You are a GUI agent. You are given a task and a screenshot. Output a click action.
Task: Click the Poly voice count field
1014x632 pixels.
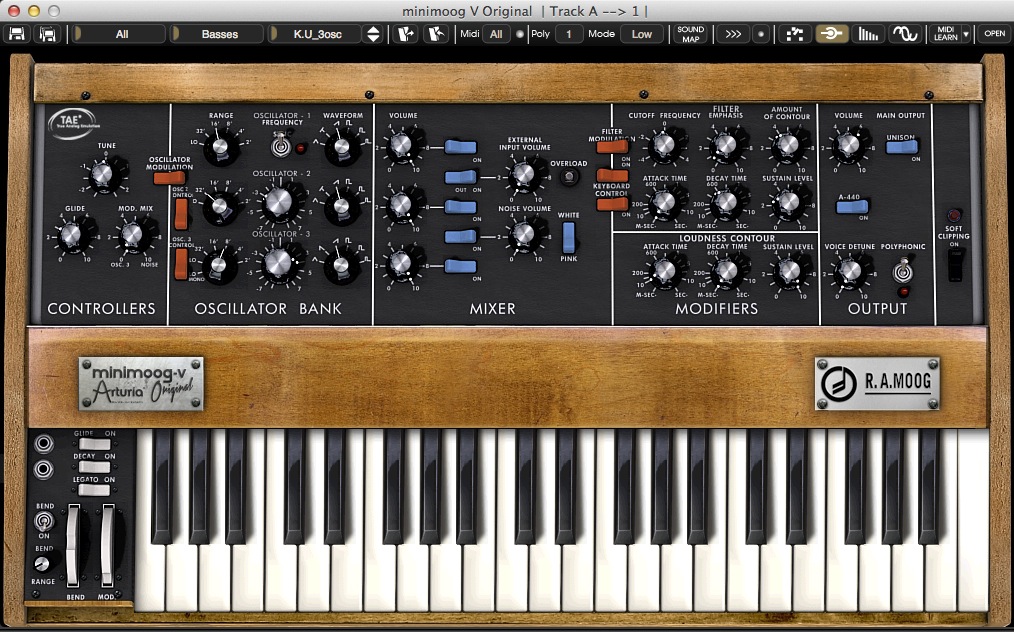click(569, 34)
